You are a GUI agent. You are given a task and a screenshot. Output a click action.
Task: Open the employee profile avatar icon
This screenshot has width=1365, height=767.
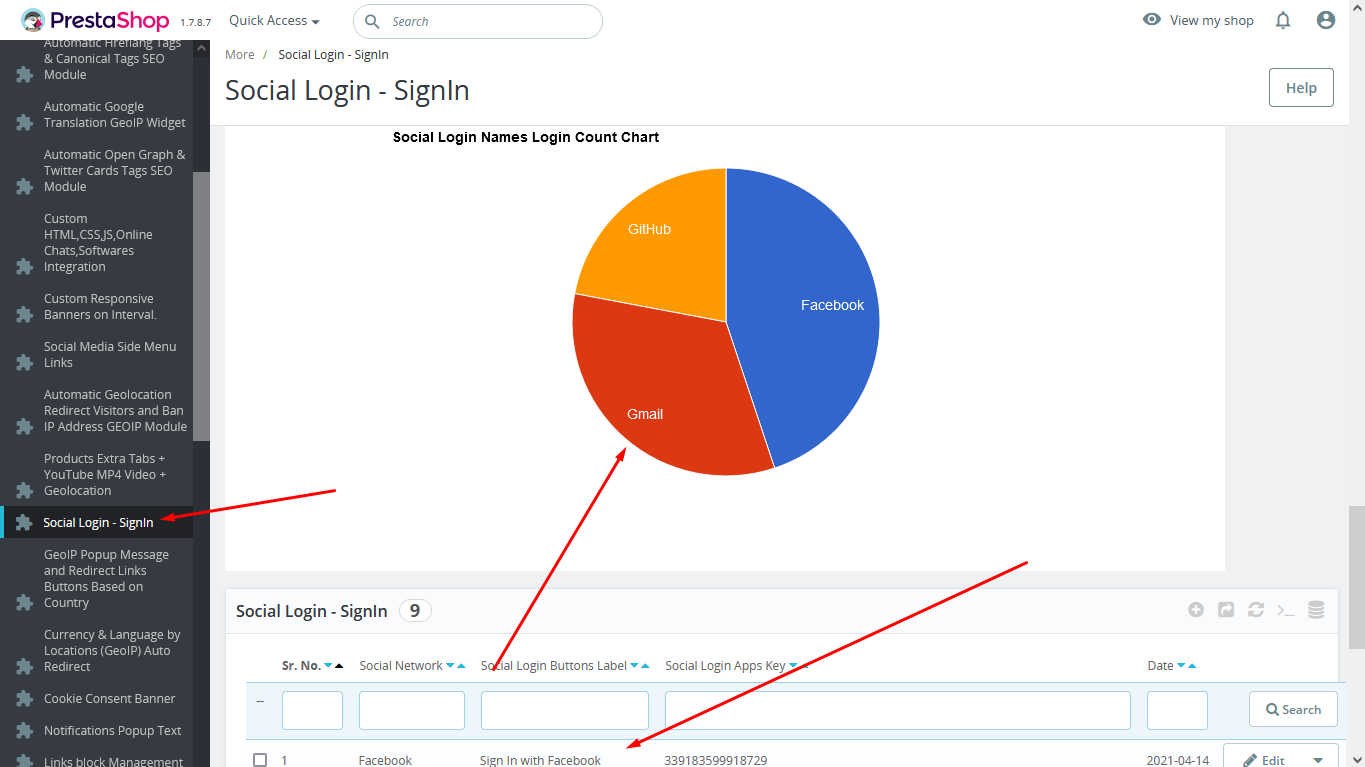(x=1326, y=20)
